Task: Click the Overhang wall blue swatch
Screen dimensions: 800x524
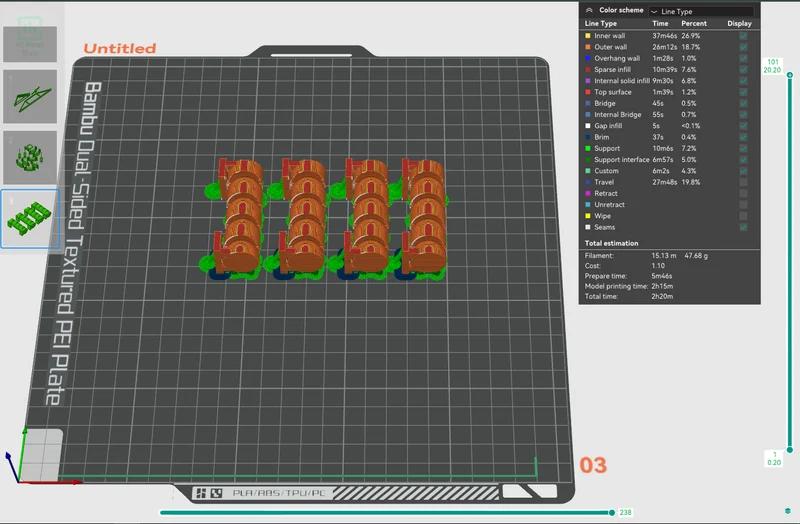Action: tap(588, 58)
